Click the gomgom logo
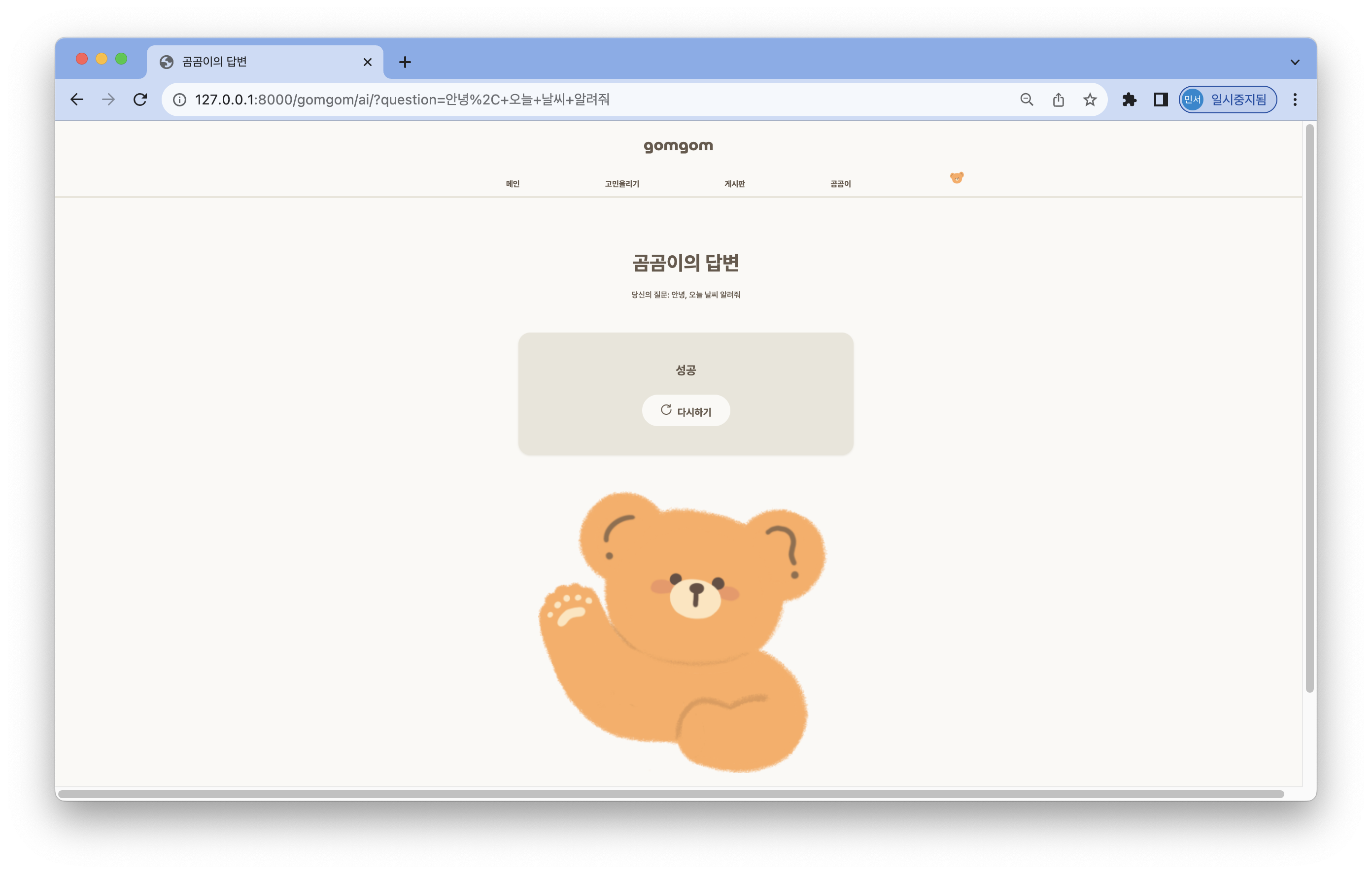 pos(678,146)
